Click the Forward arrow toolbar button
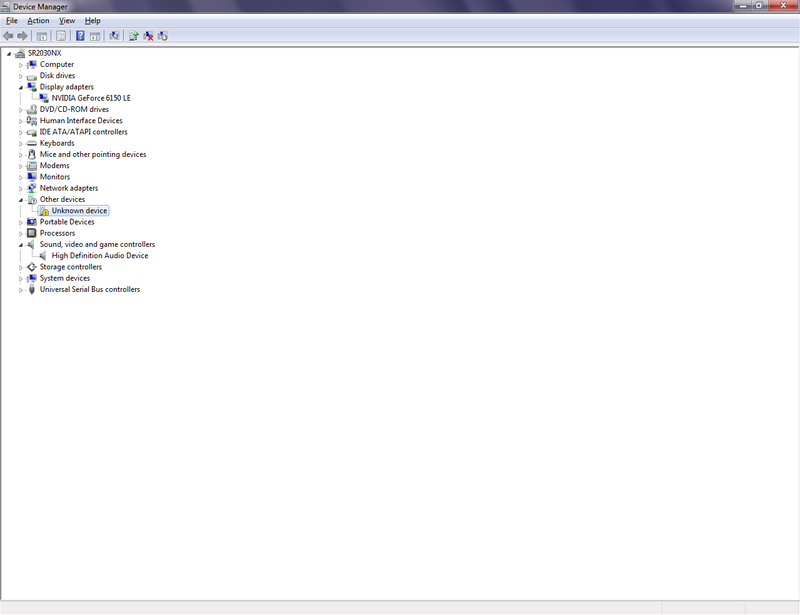Image resolution: width=800 pixels, height=615 pixels. click(x=22, y=36)
